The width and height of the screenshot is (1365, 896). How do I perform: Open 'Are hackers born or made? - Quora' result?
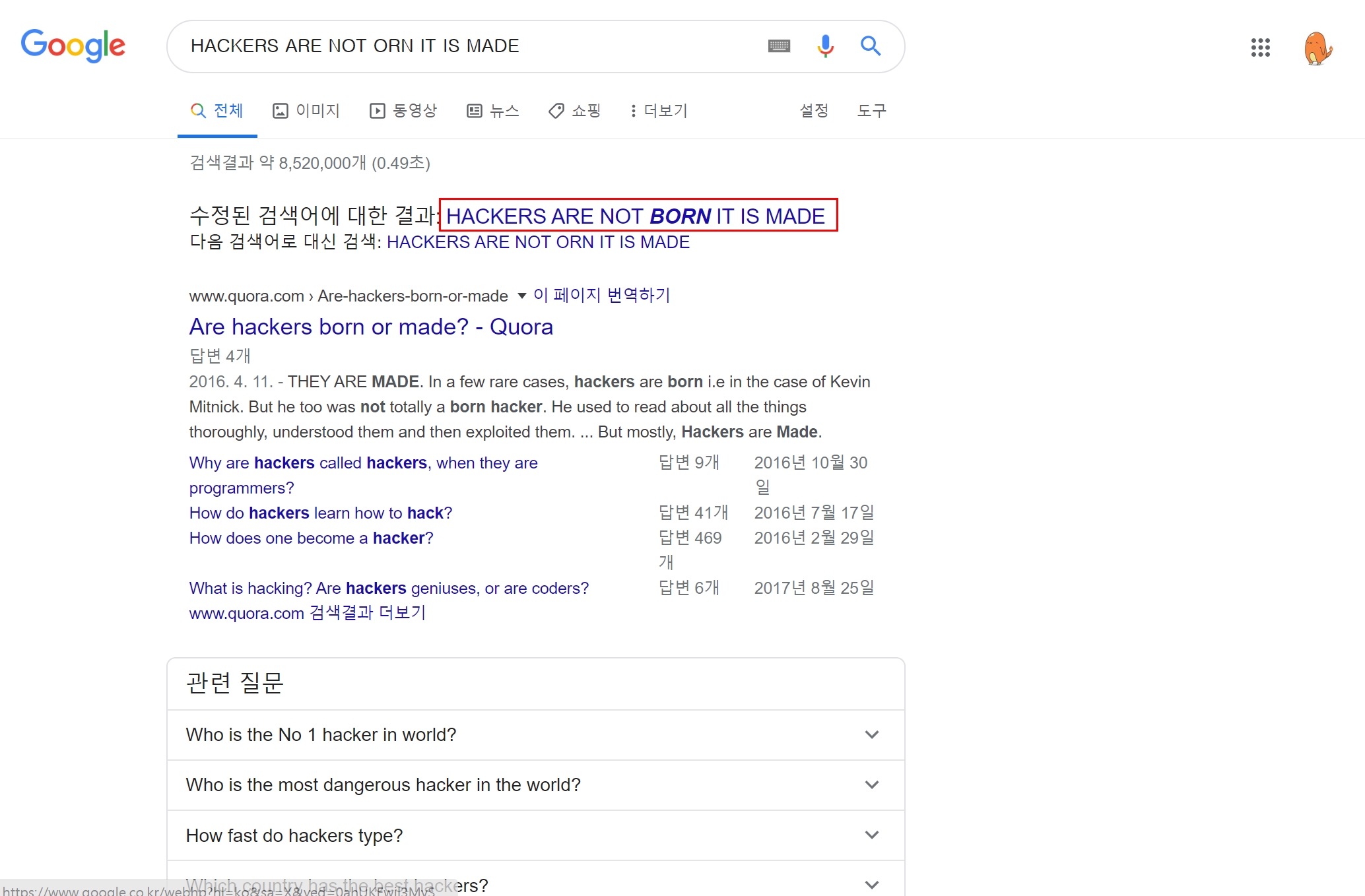tap(371, 327)
